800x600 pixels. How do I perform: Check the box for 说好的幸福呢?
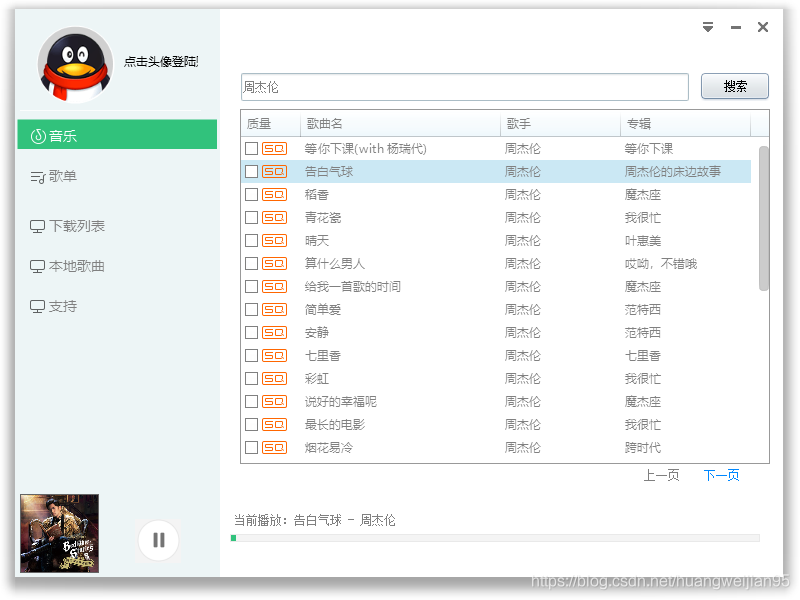coord(251,402)
